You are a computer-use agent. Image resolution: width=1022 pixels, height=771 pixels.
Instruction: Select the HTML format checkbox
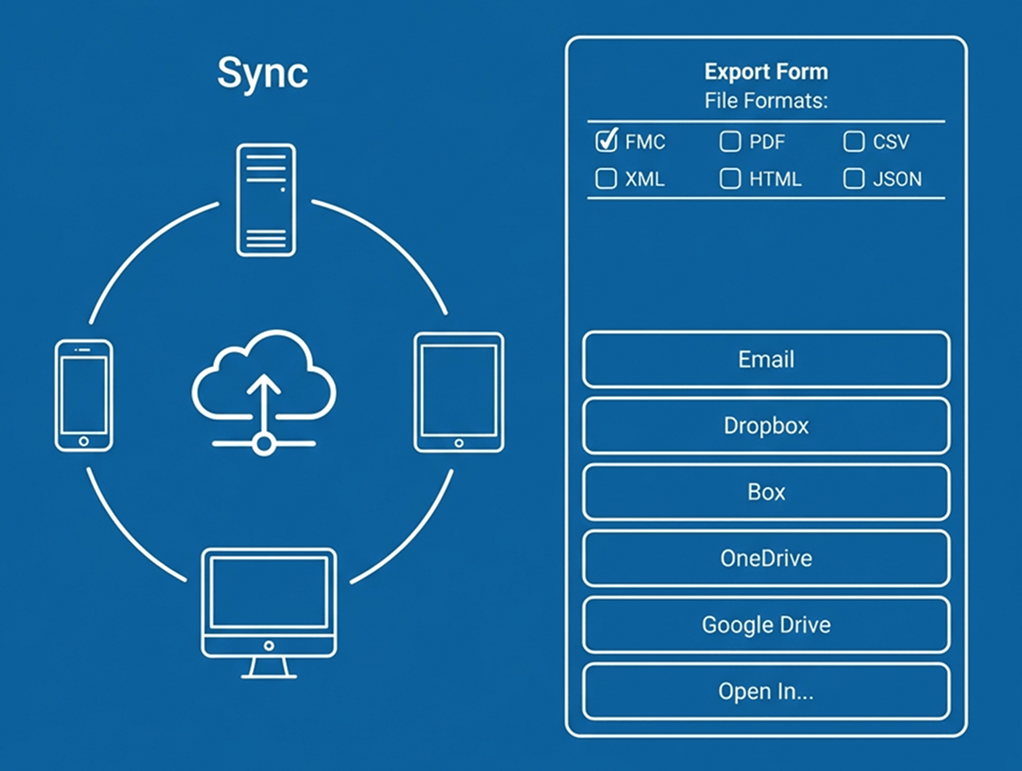pos(729,179)
